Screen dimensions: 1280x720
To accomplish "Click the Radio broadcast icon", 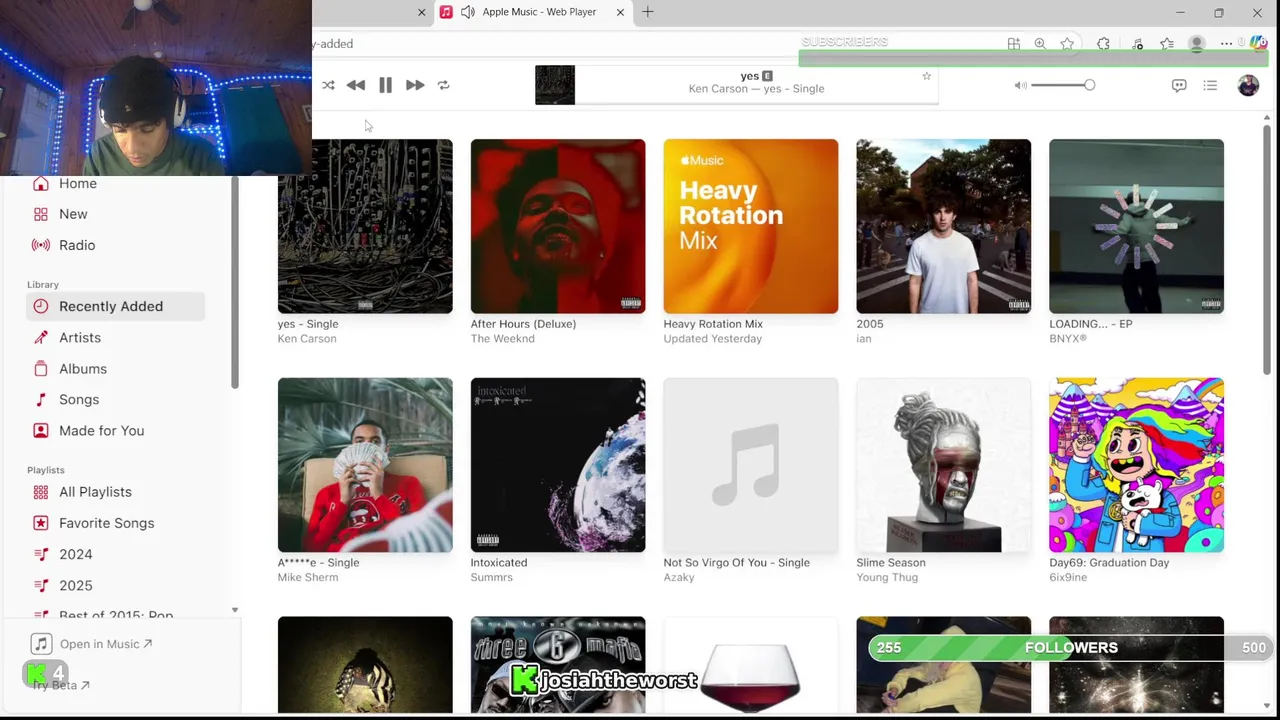I will [40, 245].
